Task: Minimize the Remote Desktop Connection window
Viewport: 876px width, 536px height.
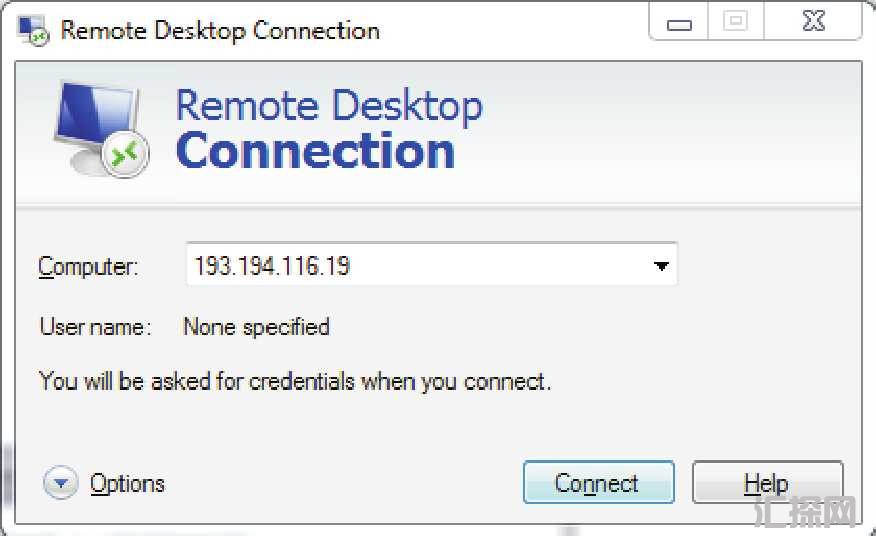Action: [x=680, y=23]
